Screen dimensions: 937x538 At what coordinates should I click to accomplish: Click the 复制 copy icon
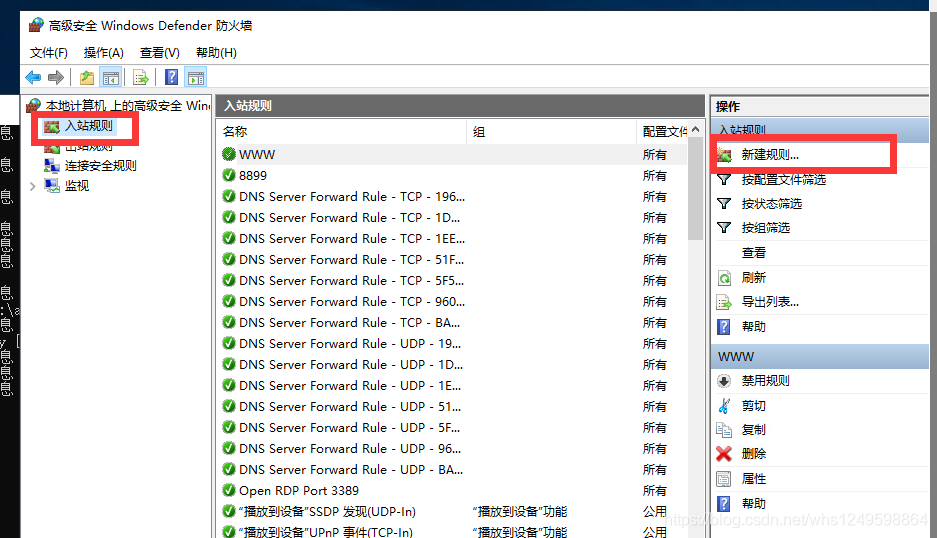click(724, 430)
